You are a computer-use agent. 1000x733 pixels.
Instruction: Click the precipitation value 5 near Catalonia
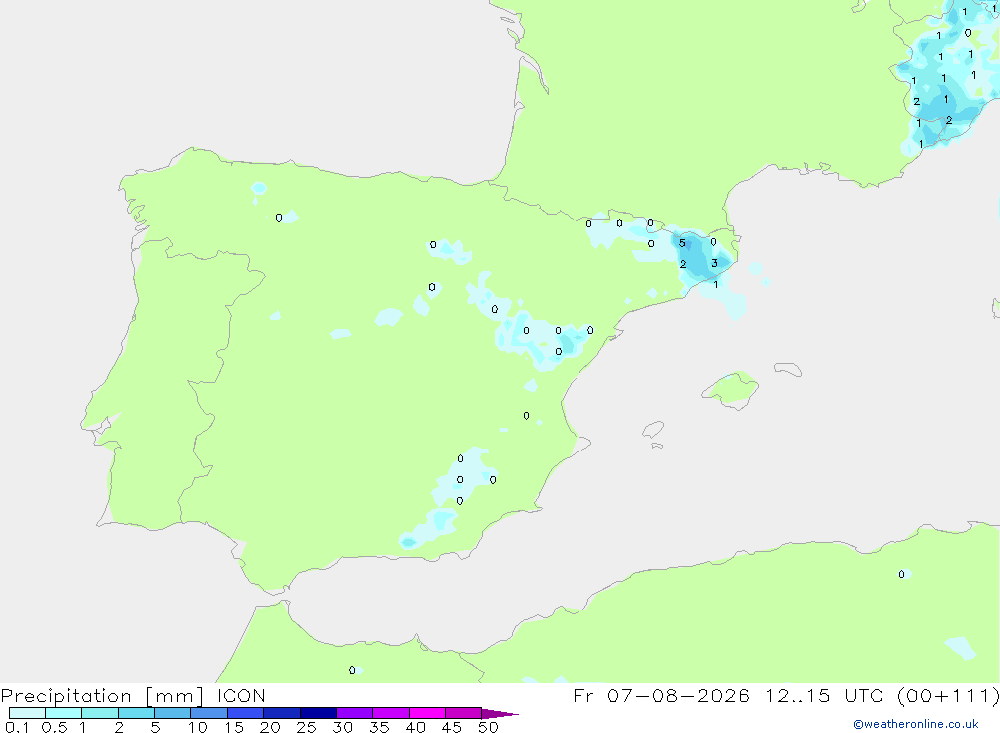[682, 243]
